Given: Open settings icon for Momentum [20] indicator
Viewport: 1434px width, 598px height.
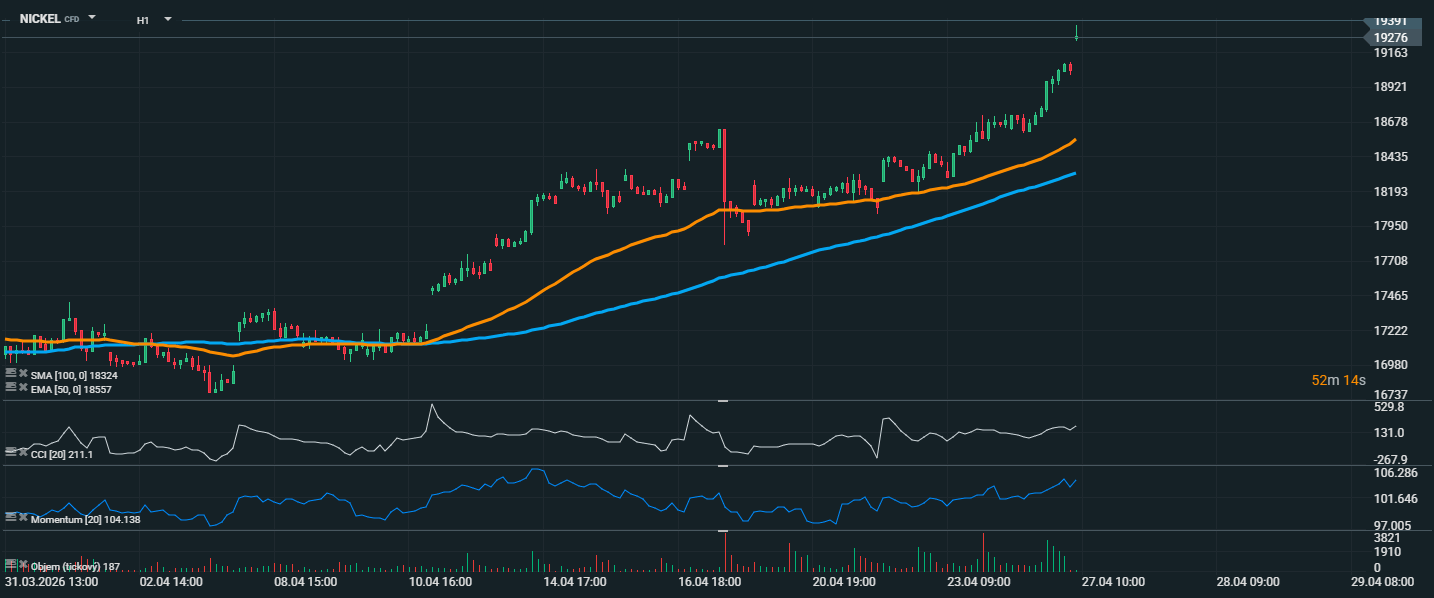Looking at the screenshot, I should tap(10, 517).
